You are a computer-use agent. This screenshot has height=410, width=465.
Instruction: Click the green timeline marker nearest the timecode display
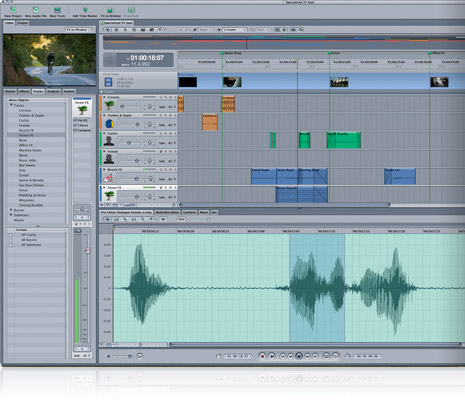(x=222, y=53)
